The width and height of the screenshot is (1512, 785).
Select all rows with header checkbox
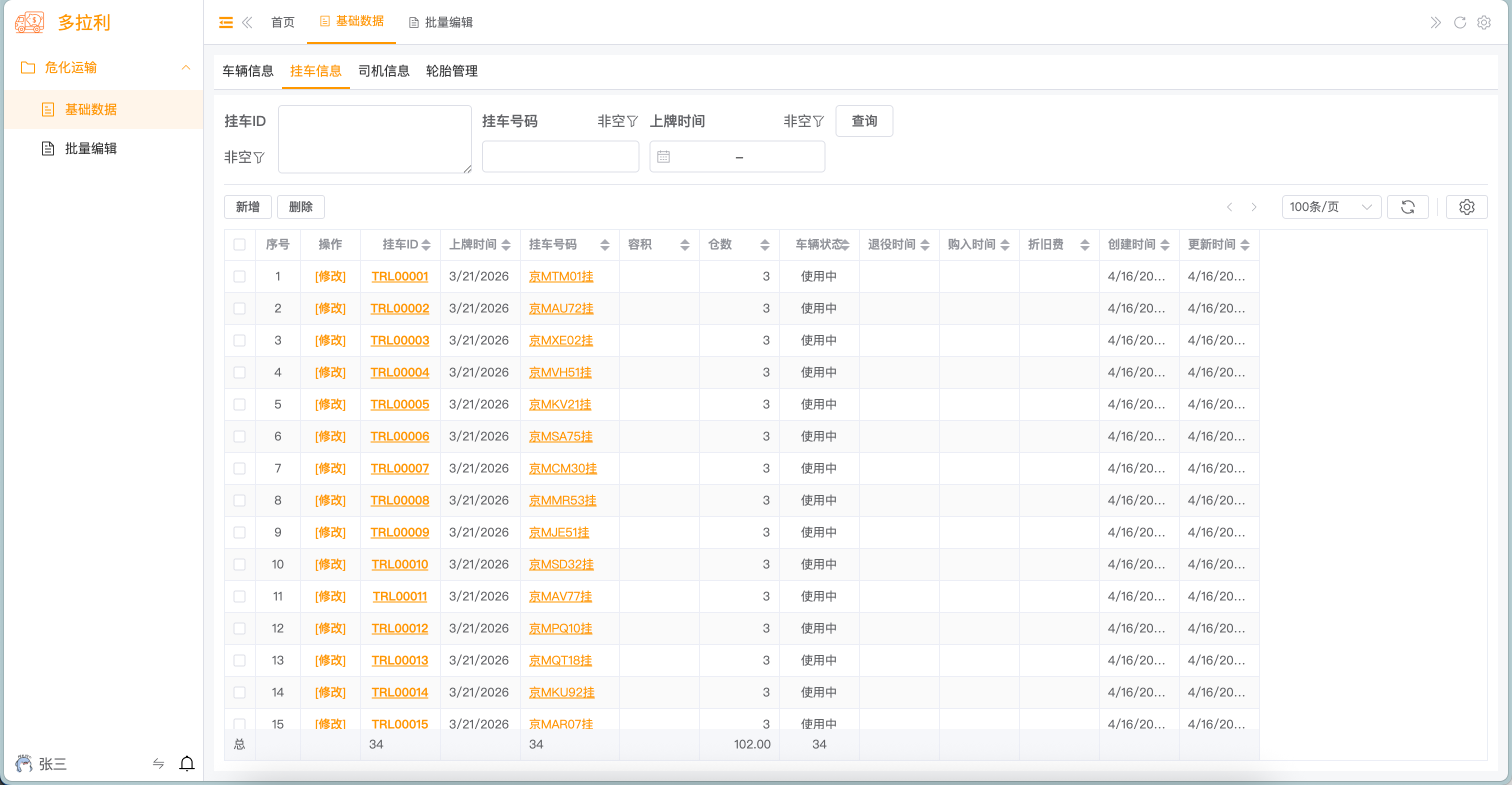(x=239, y=245)
